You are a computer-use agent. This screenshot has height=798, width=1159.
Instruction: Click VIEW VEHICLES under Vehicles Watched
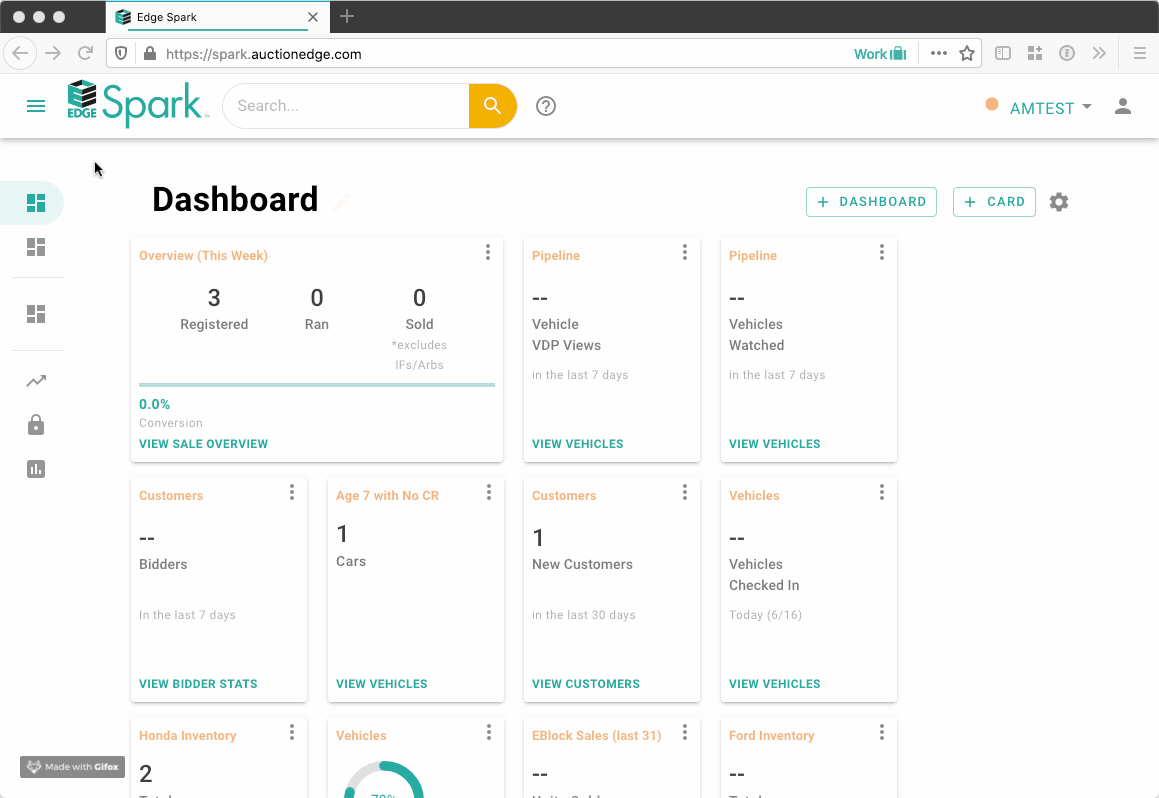775,444
